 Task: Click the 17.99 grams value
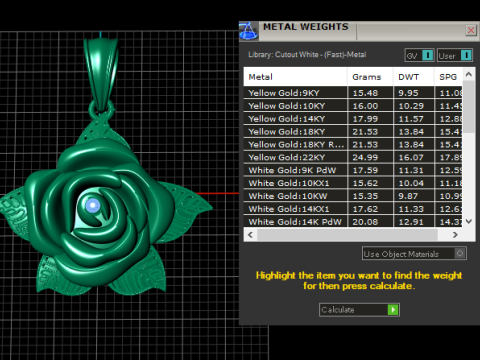[x=365, y=119]
